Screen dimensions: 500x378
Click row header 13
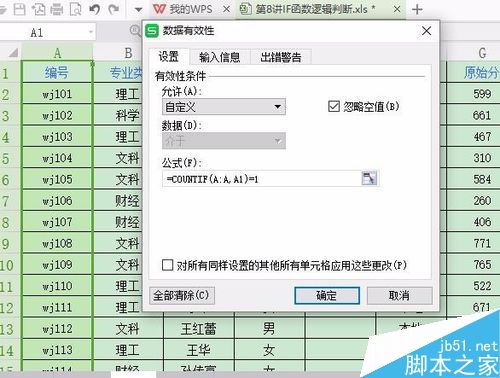[10, 329]
